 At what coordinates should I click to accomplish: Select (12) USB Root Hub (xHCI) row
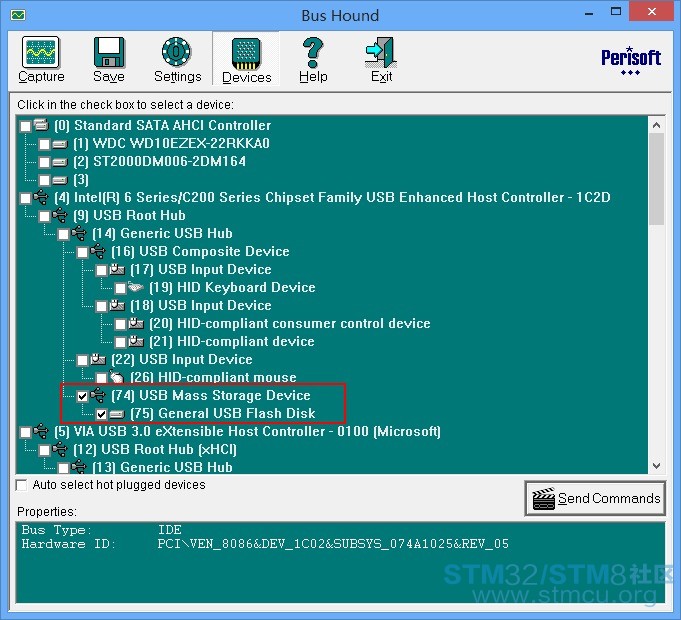pos(155,449)
